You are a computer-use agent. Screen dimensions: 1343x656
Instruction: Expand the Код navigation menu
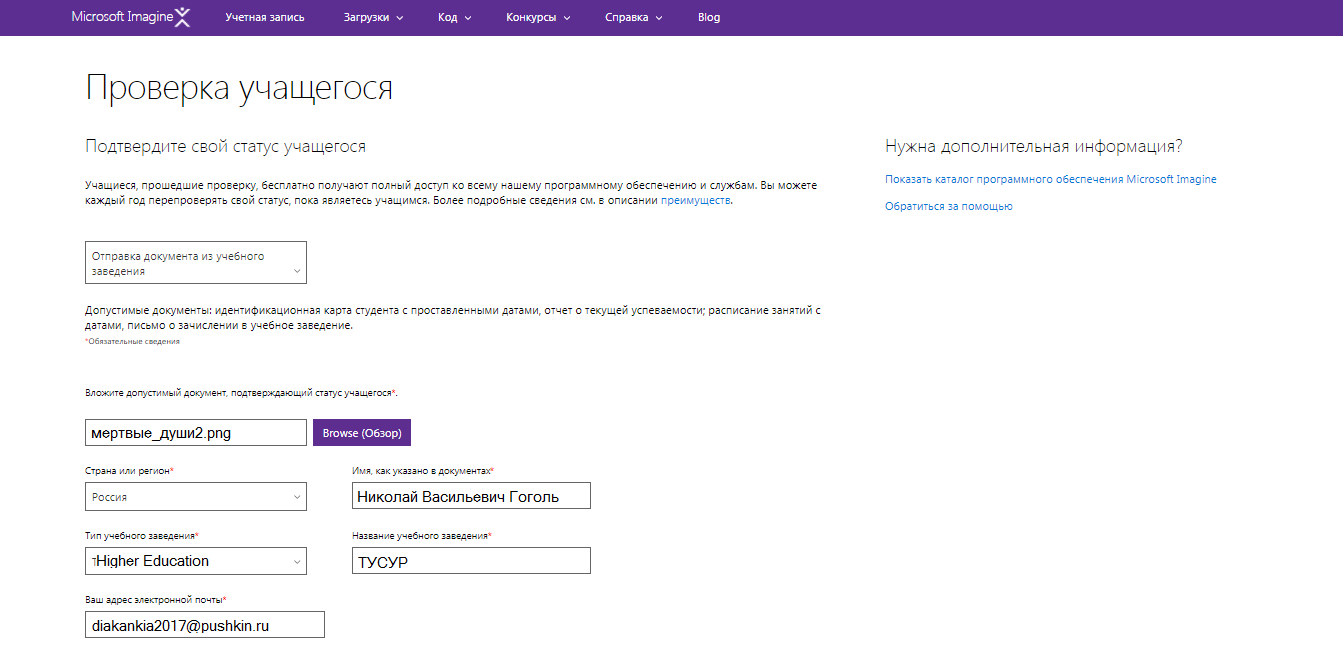[x=454, y=18]
